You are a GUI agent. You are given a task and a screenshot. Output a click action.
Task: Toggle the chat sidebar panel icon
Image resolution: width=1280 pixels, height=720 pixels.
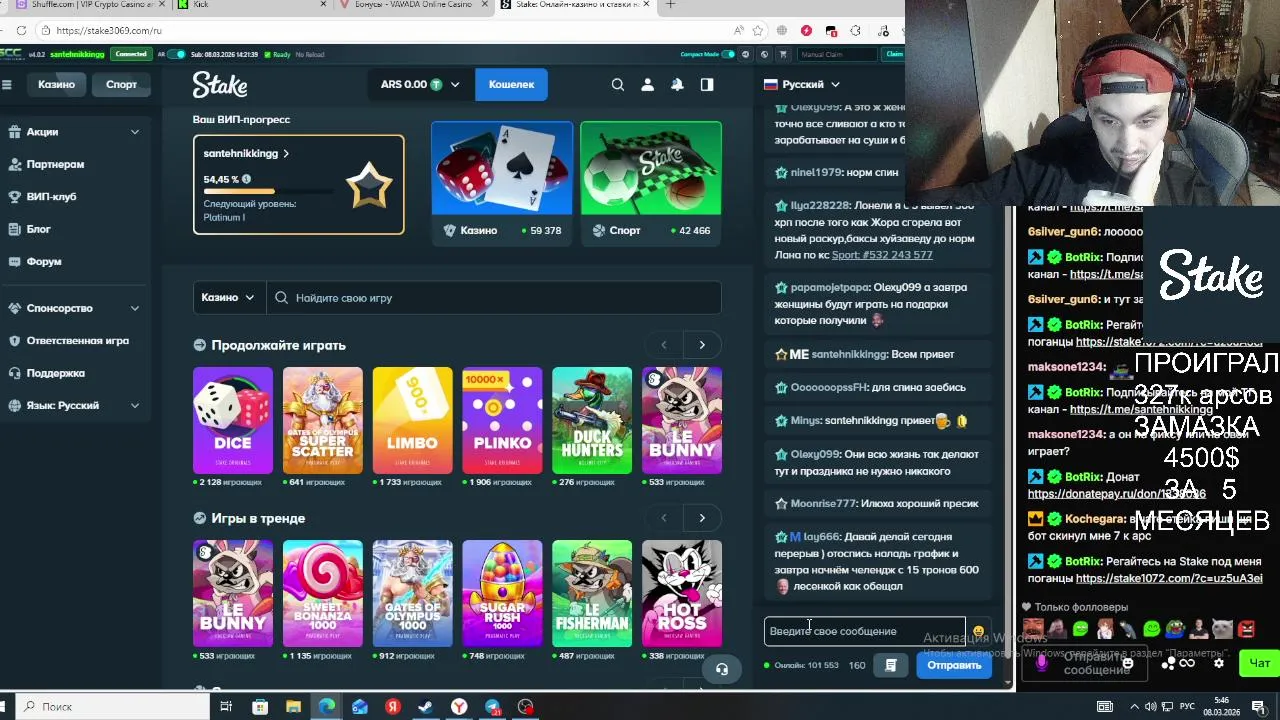click(707, 85)
